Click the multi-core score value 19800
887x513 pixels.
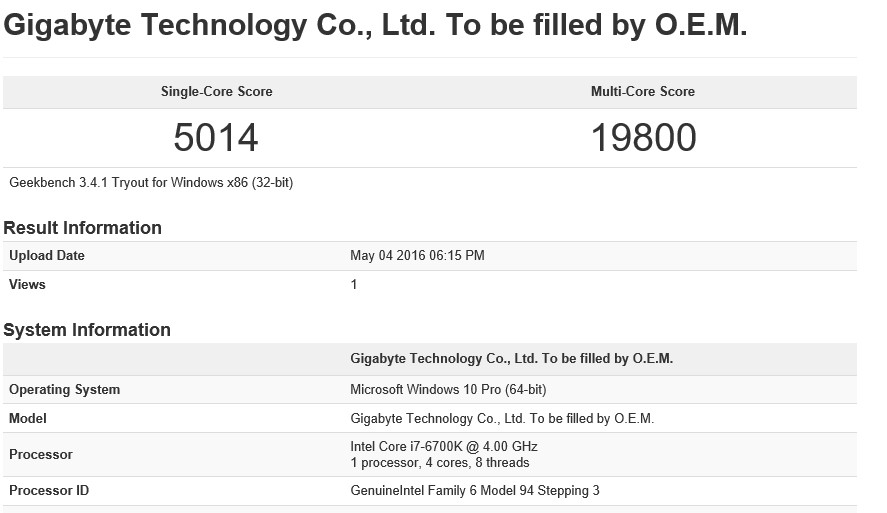pyautogui.click(x=643, y=138)
